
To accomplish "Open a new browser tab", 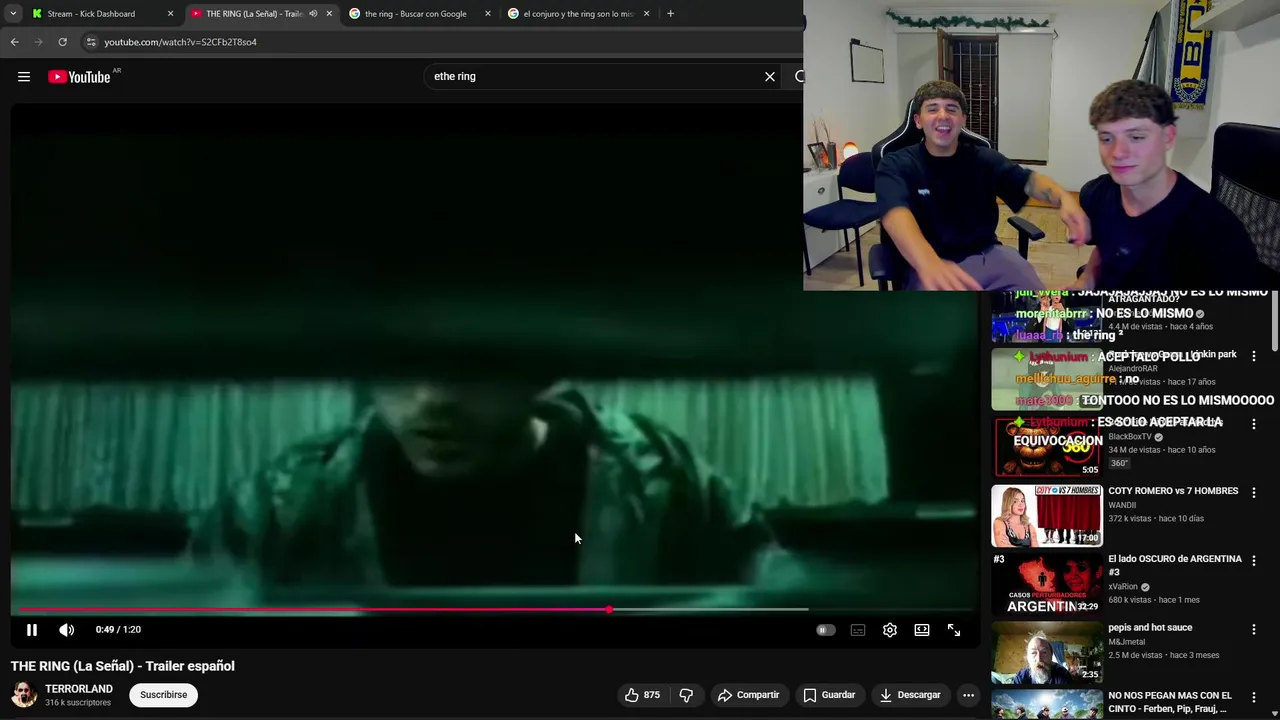I will point(670,14).
